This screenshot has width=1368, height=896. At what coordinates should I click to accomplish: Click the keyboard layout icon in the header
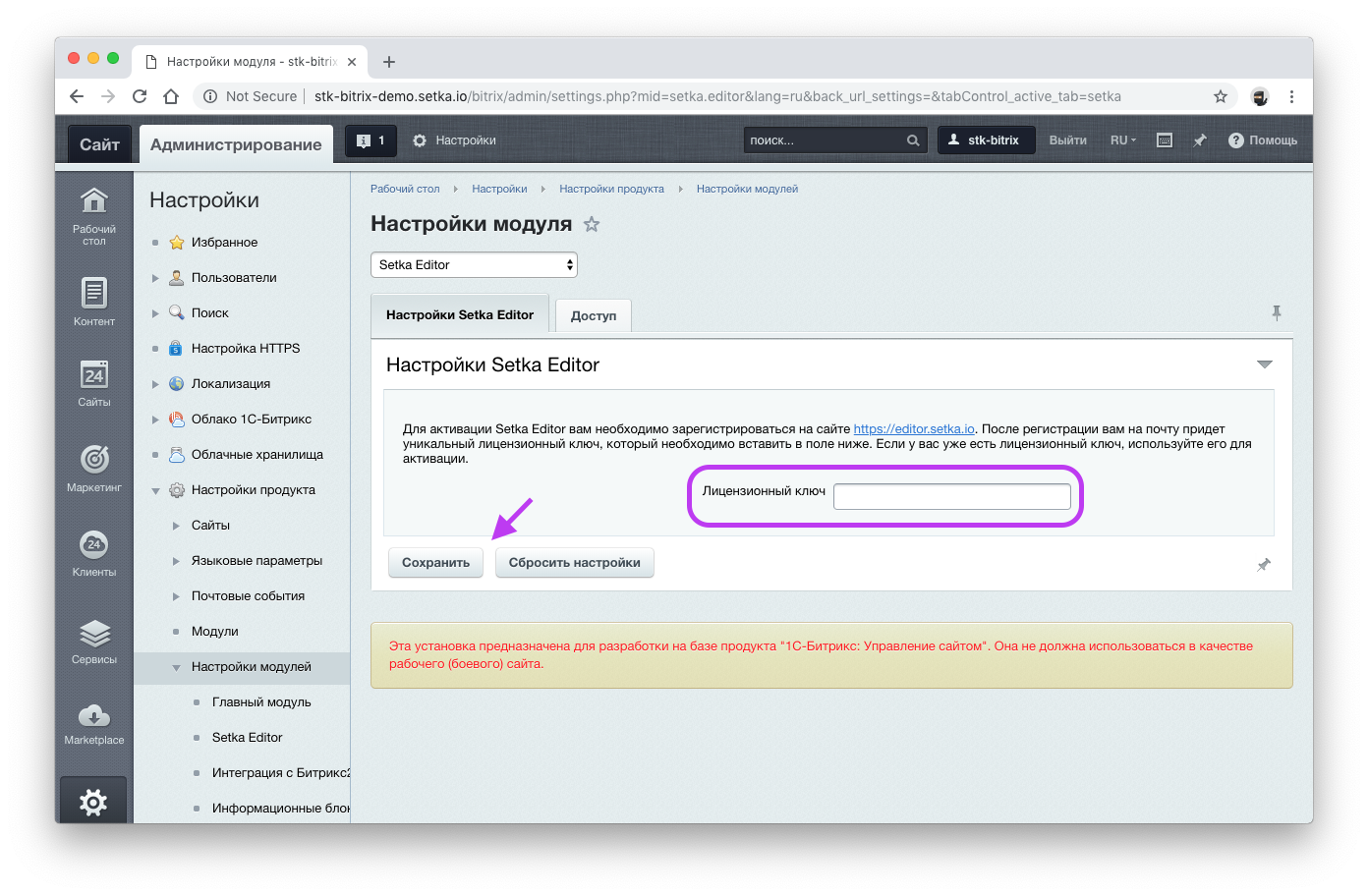pyautogui.click(x=1164, y=140)
